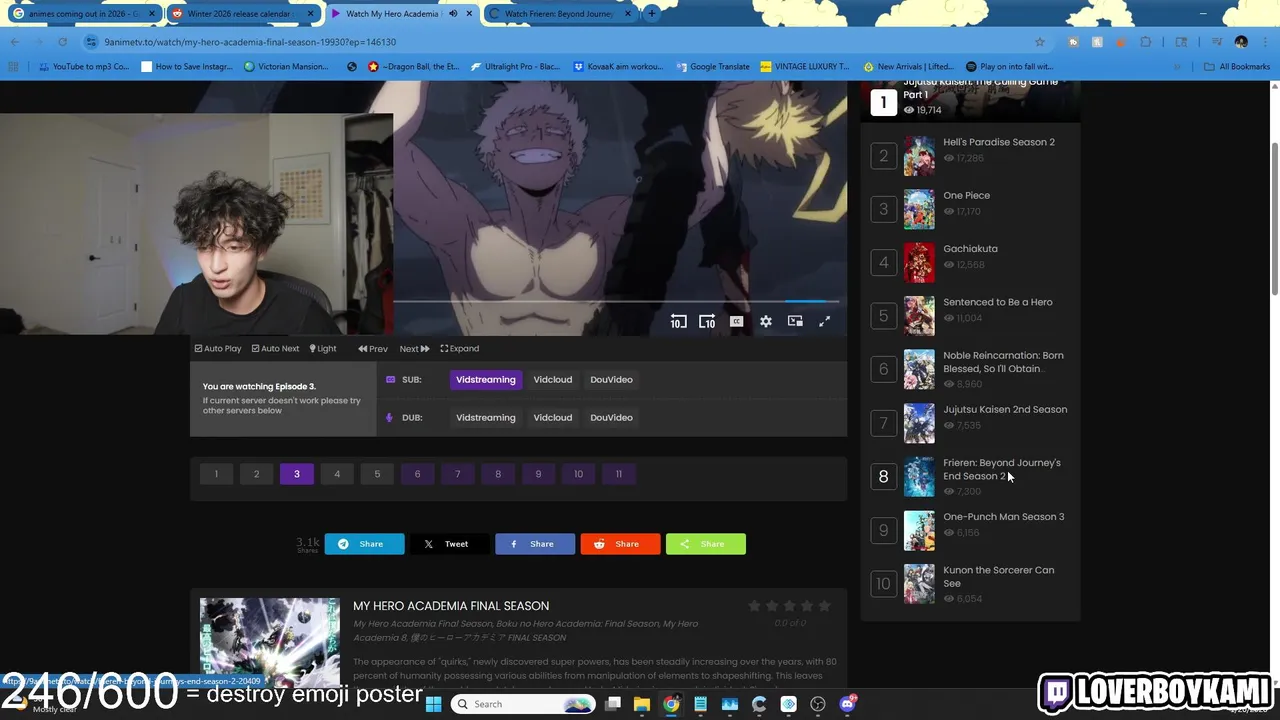Open Google Translate bookmark

click(712, 67)
